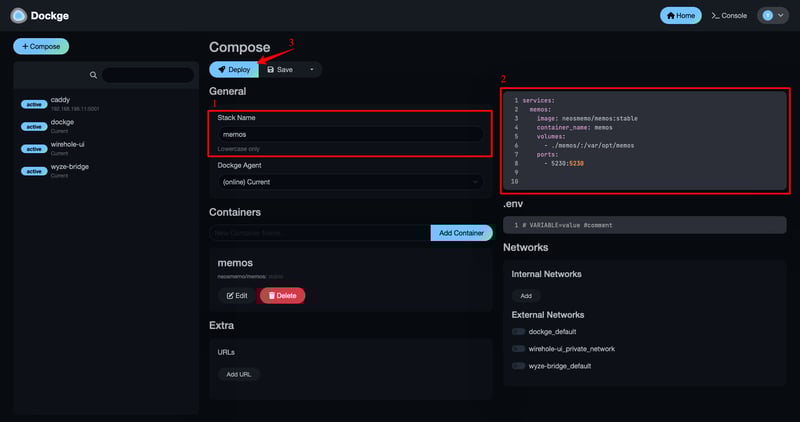Viewport: 800px width, 422px height.
Task: Expand the Save button dropdown arrow
Action: pos(311,70)
